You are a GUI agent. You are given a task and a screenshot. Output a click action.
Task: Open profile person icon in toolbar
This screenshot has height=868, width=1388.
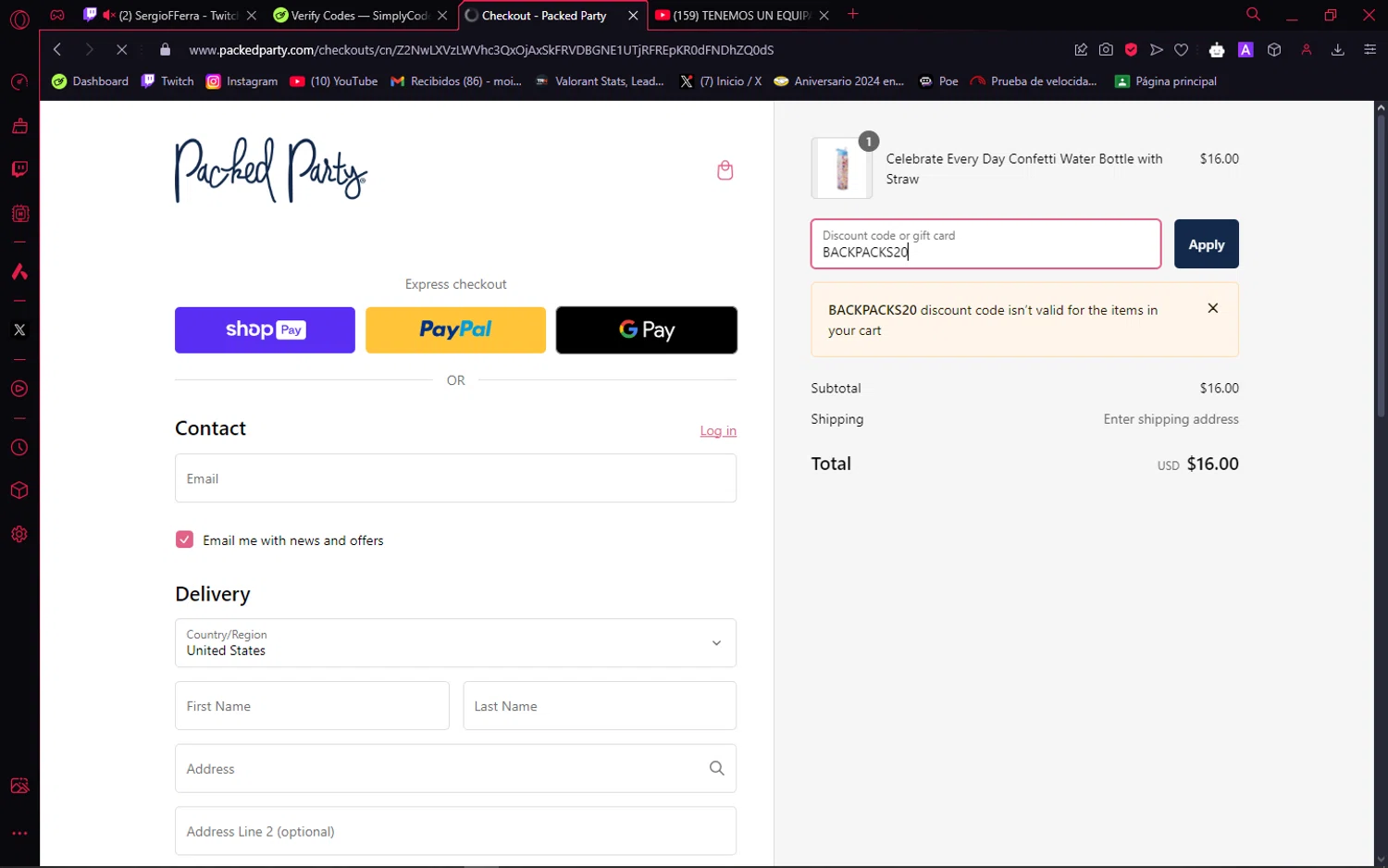pyautogui.click(x=1307, y=50)
